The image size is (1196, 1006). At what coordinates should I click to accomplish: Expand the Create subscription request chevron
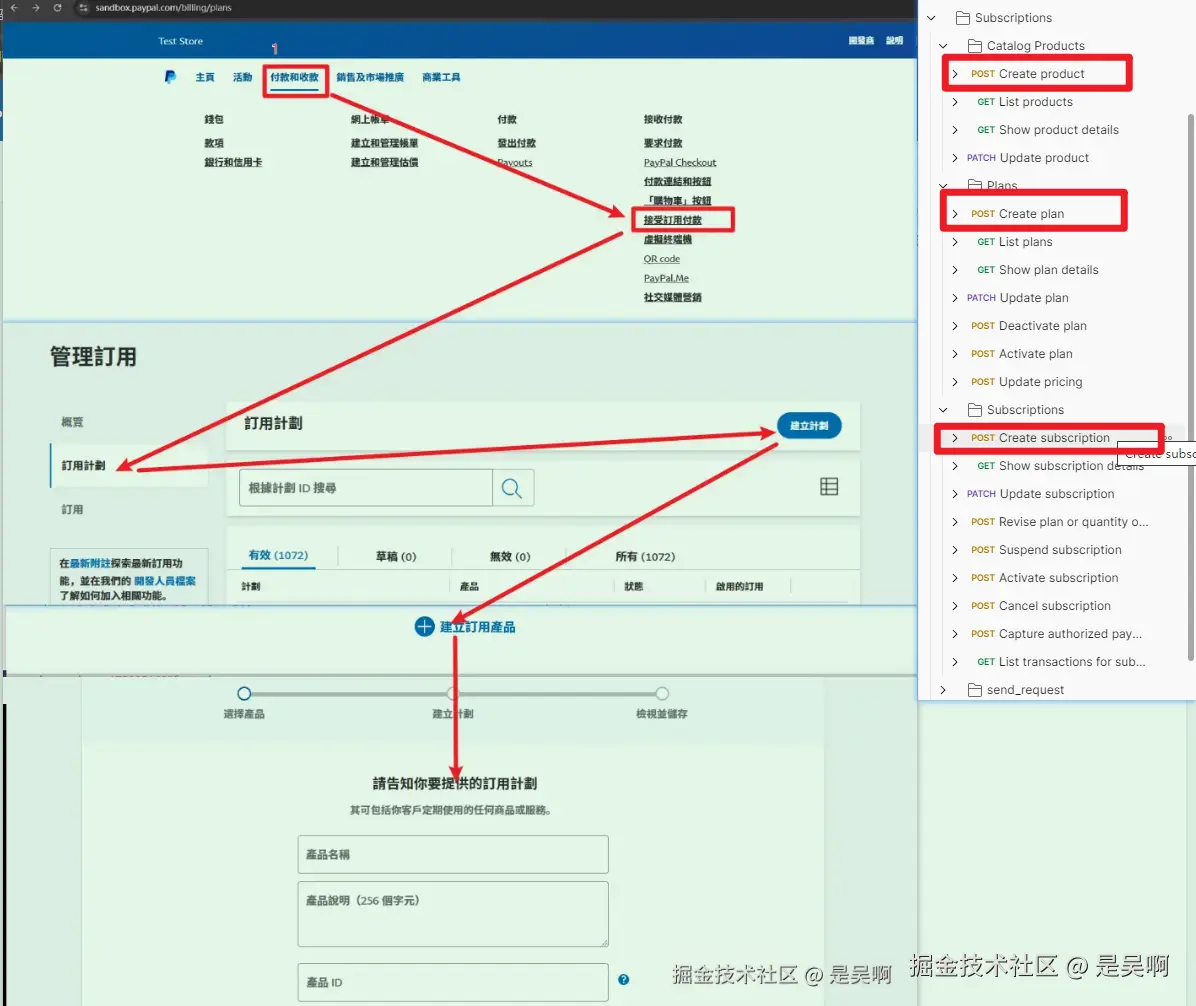point(955,438)
